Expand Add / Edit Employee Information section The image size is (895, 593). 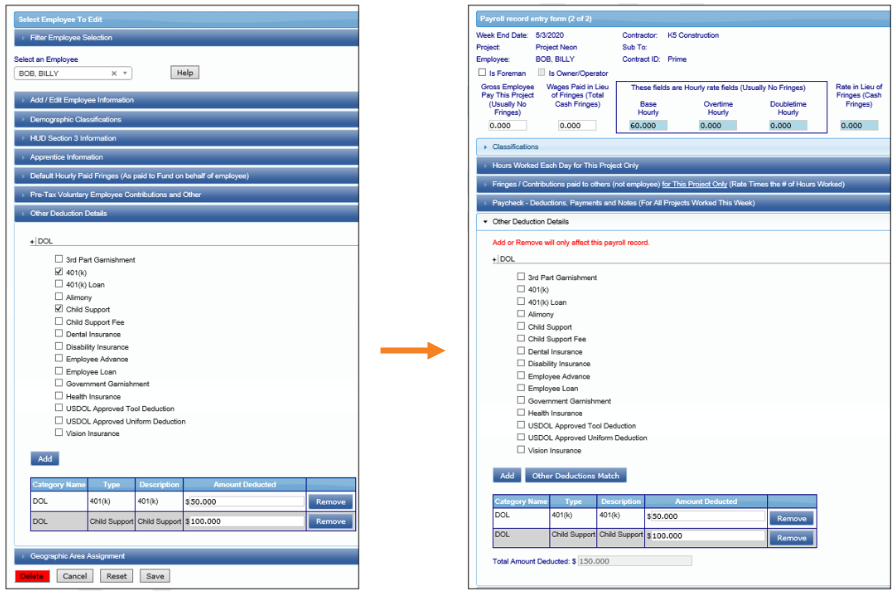tap(186, 100)
